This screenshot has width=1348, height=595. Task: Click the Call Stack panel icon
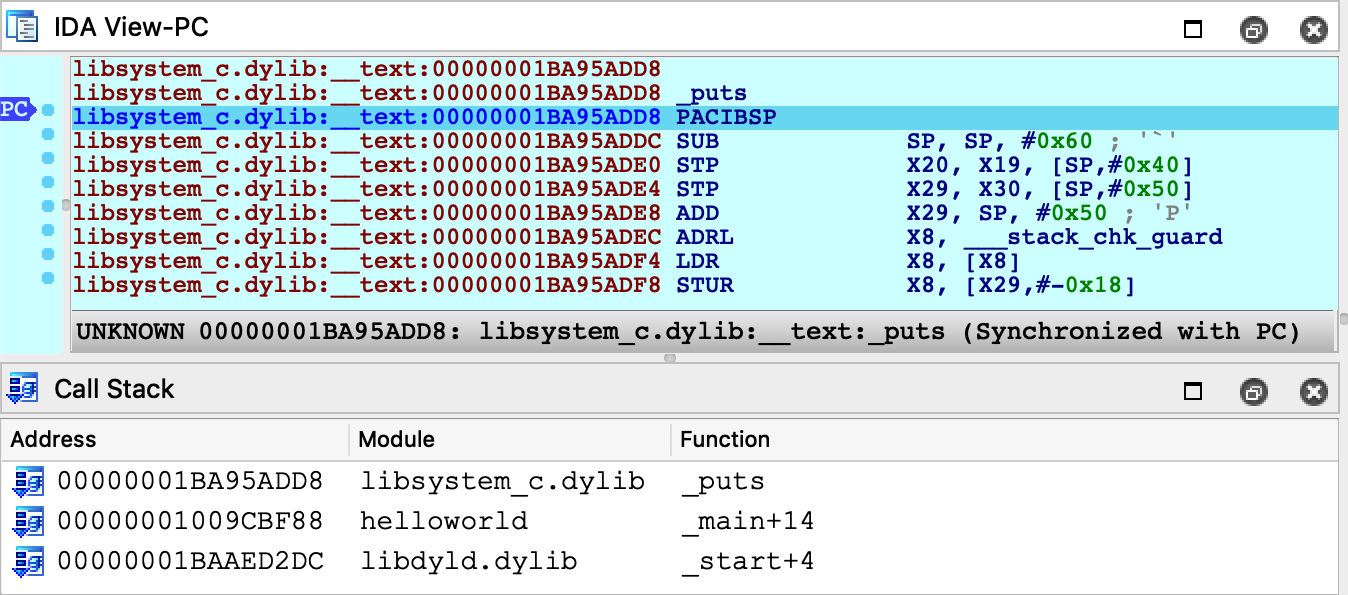coord(22,388)
